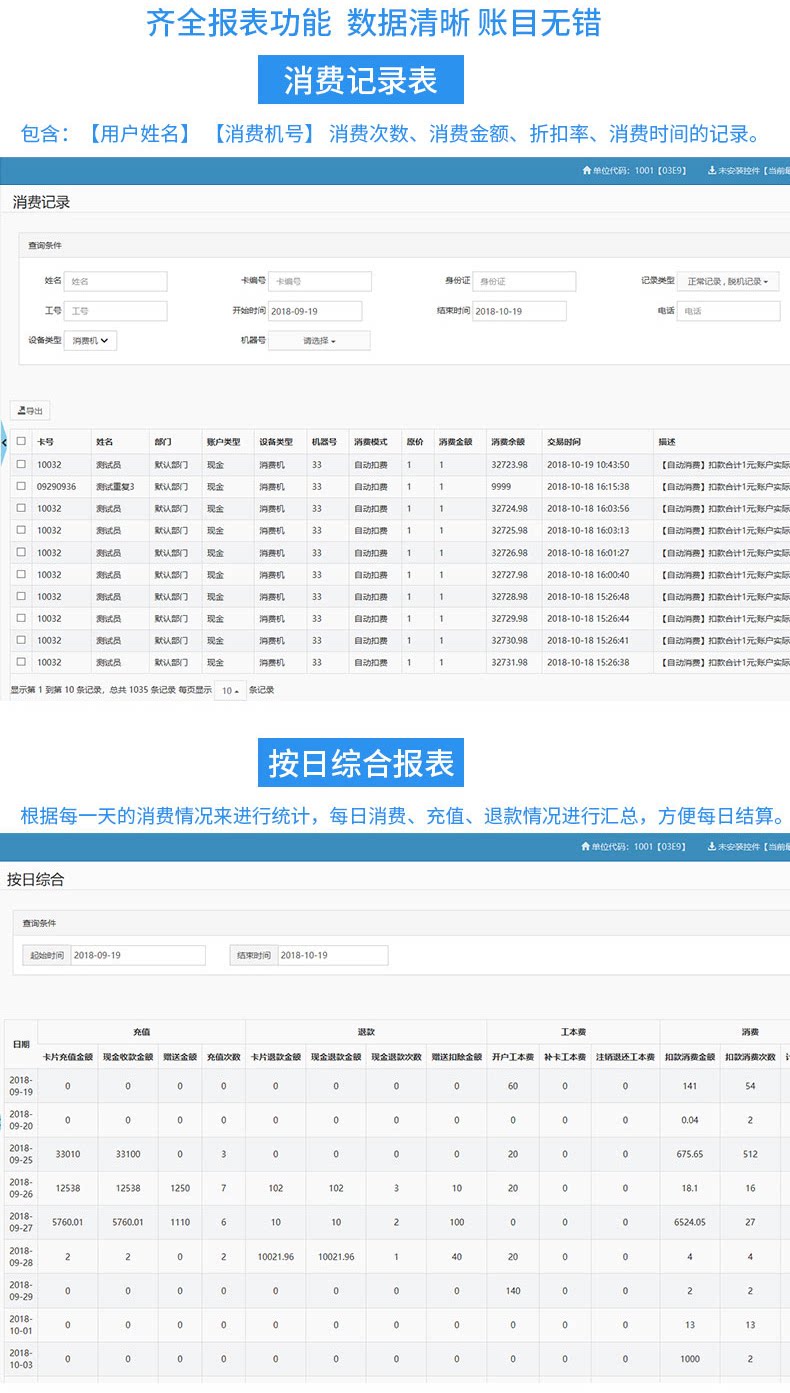The height and width of the screenshot is (1393, 790).
Task: Check the row with time 2018-10-18 15:26:48
Action: [x=21, y=596]
